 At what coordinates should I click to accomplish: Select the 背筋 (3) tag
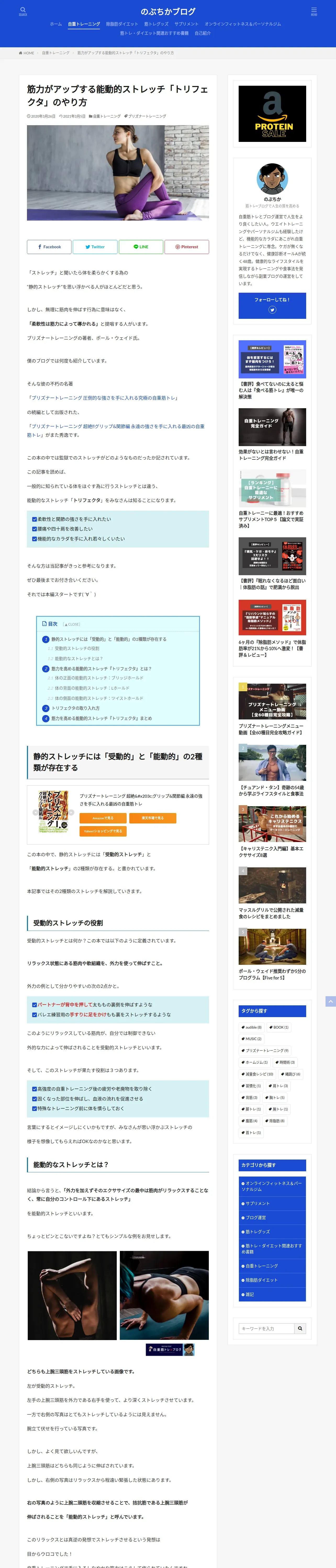pos(249,1098)
